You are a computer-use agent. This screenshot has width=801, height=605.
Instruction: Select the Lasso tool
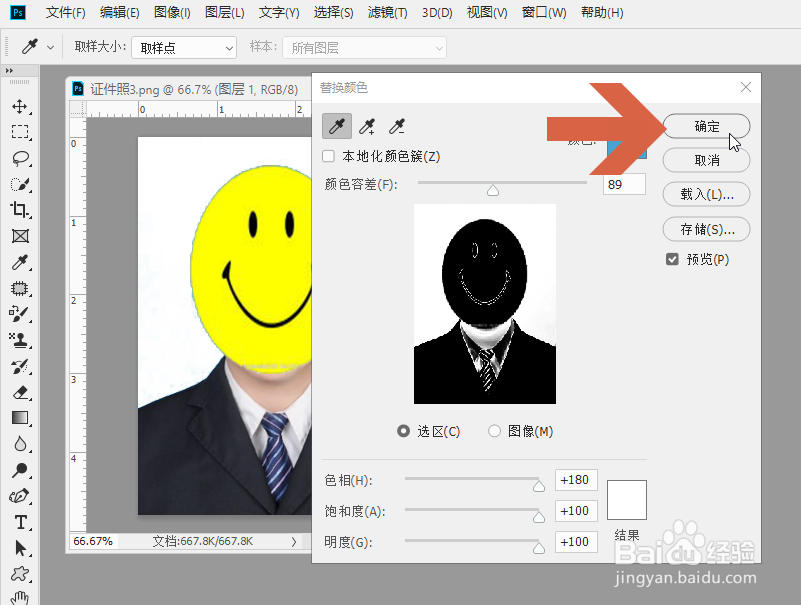(x=22, y=156)
